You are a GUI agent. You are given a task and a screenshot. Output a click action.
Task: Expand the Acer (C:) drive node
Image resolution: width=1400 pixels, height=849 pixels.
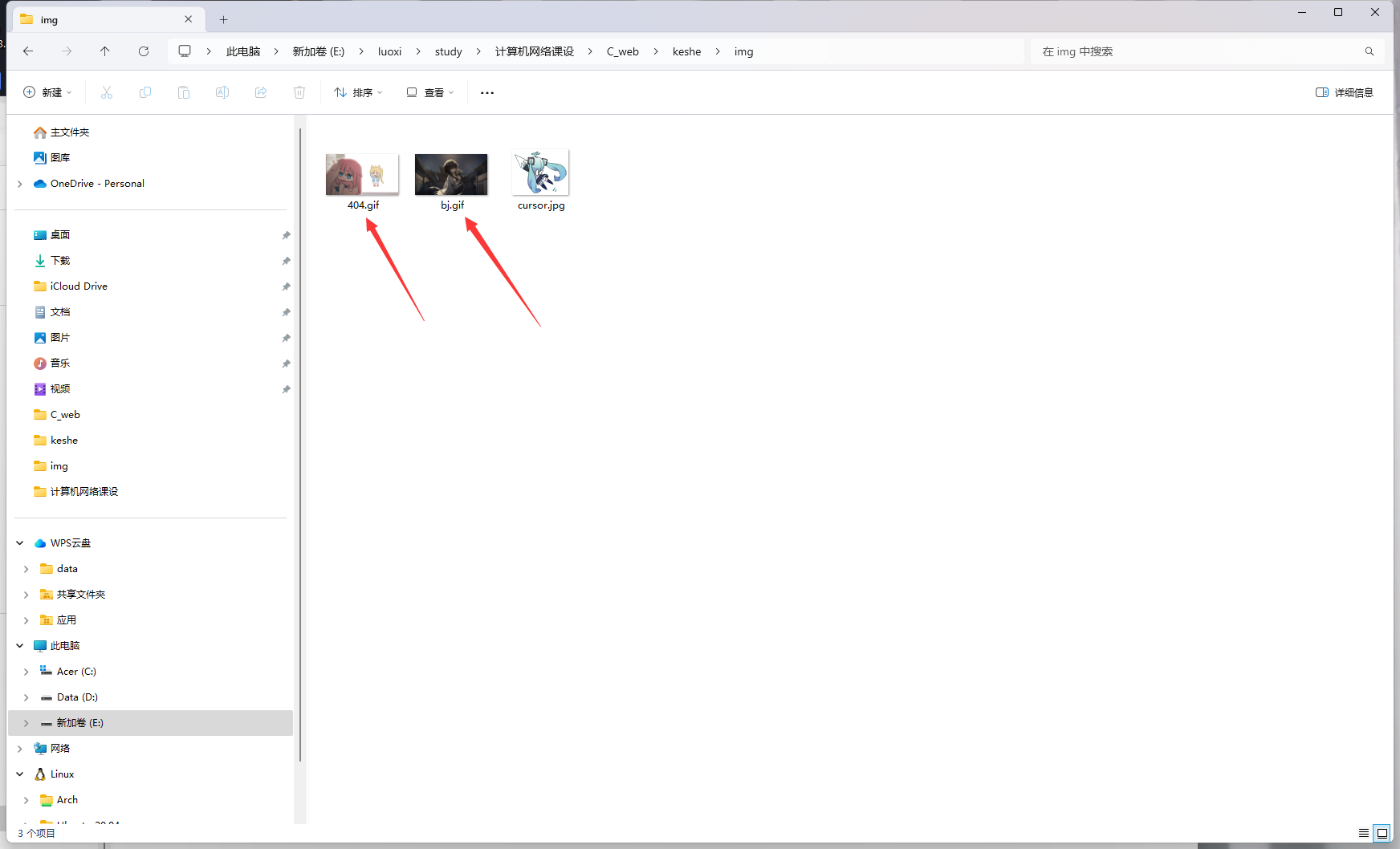click(26, 672)
